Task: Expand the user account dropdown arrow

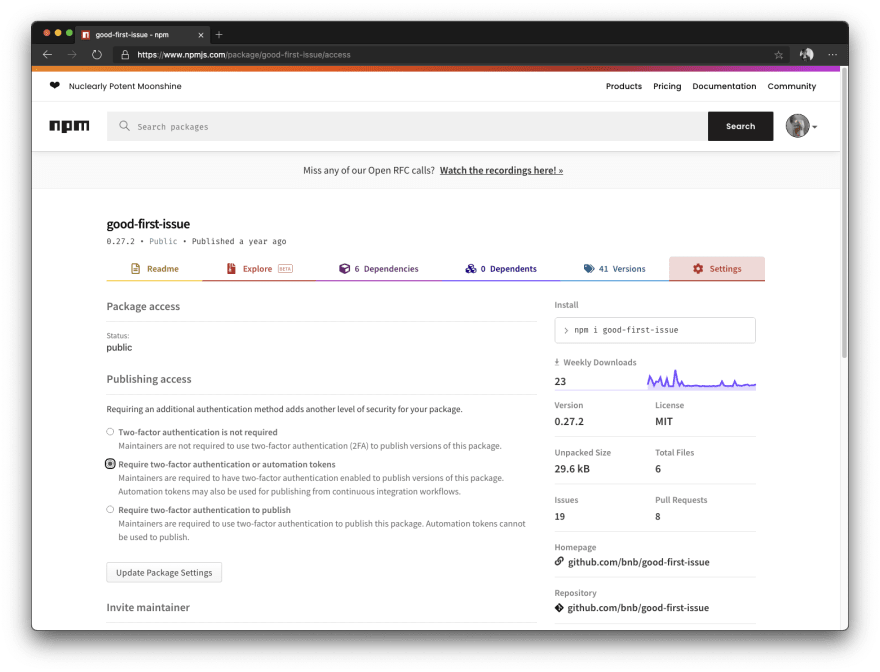Action: click(x=815, y=127)
